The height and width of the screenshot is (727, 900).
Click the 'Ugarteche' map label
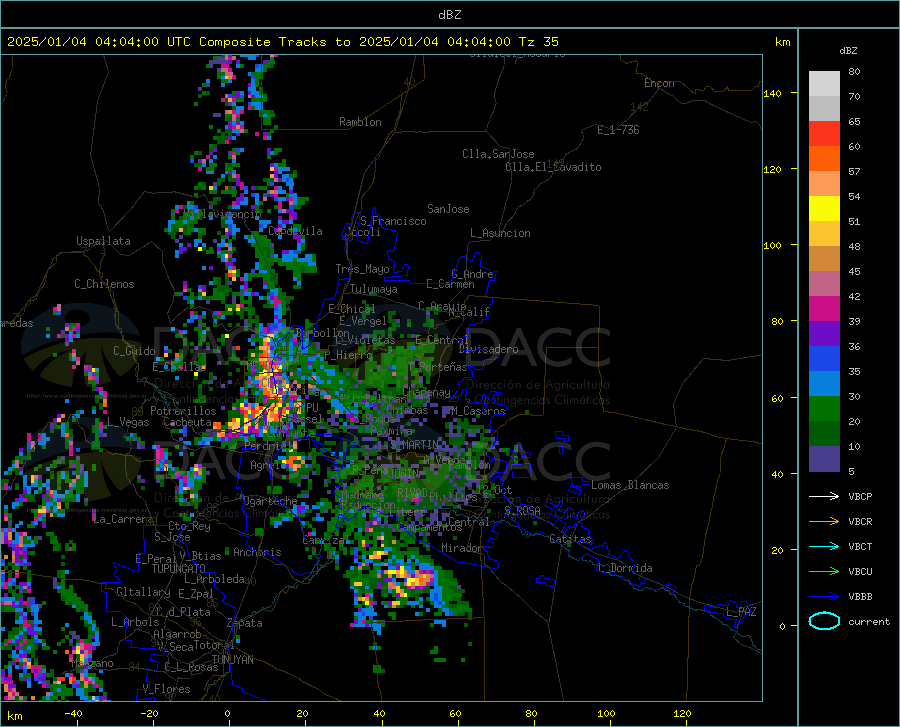tap(270, 501)
